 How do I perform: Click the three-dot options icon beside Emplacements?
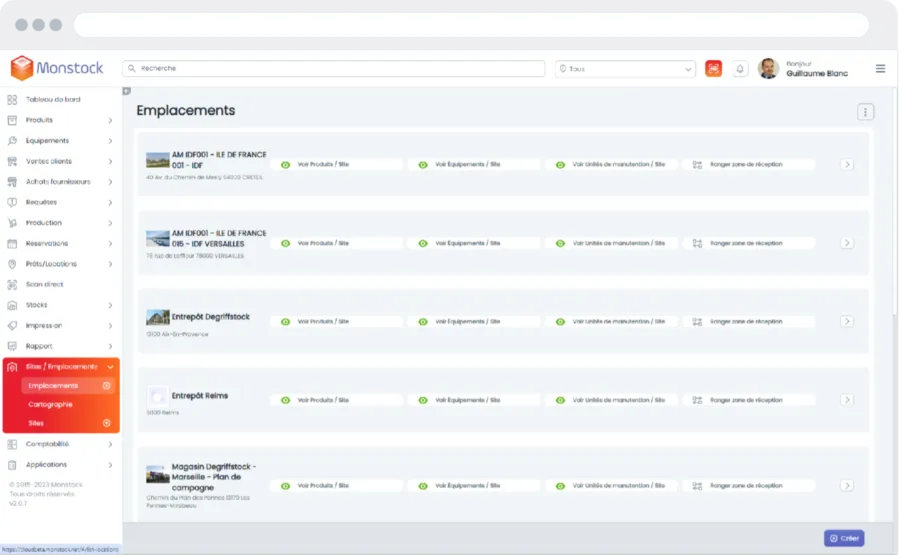click(866, 112)
